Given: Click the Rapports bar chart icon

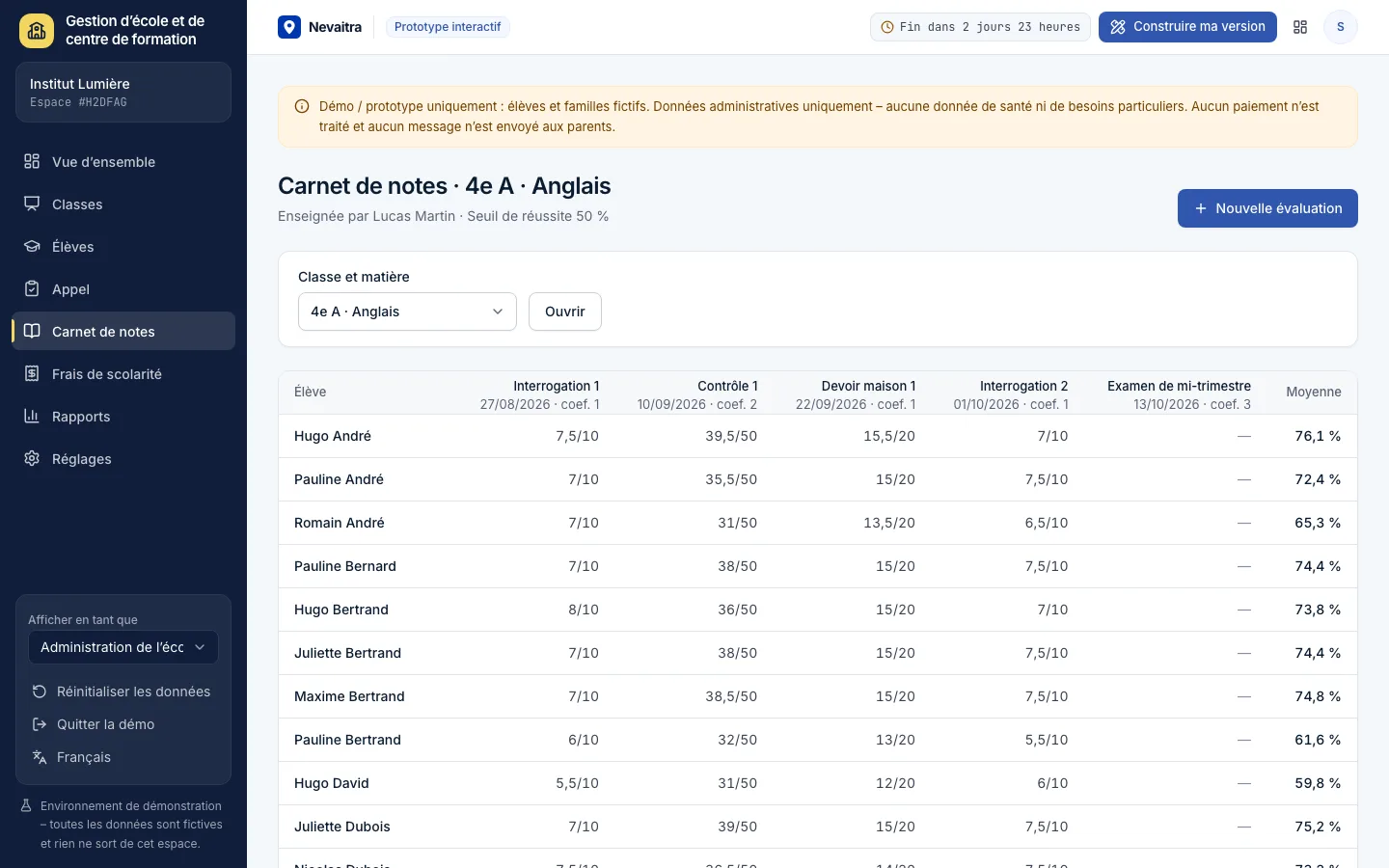Looking at the screenshot, I should point(32,416).
